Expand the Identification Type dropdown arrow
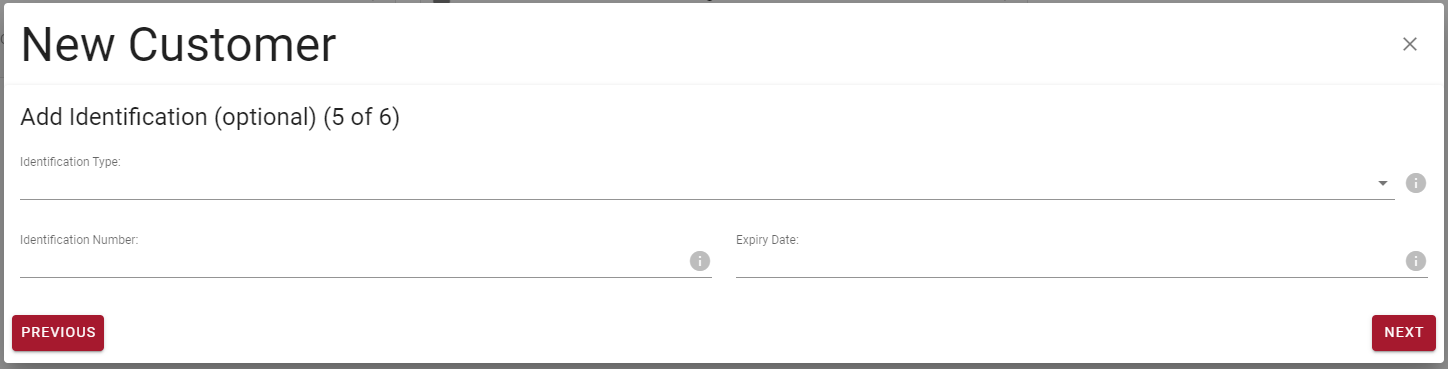The width and height of the screenshot is (1448, 369). coord(1383,183)
